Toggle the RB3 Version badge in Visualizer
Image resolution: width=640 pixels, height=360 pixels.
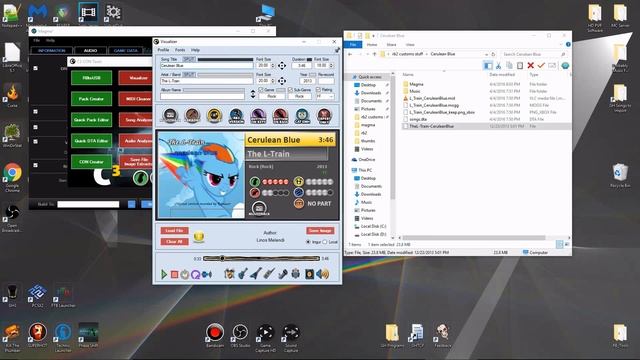coord(236,116)
